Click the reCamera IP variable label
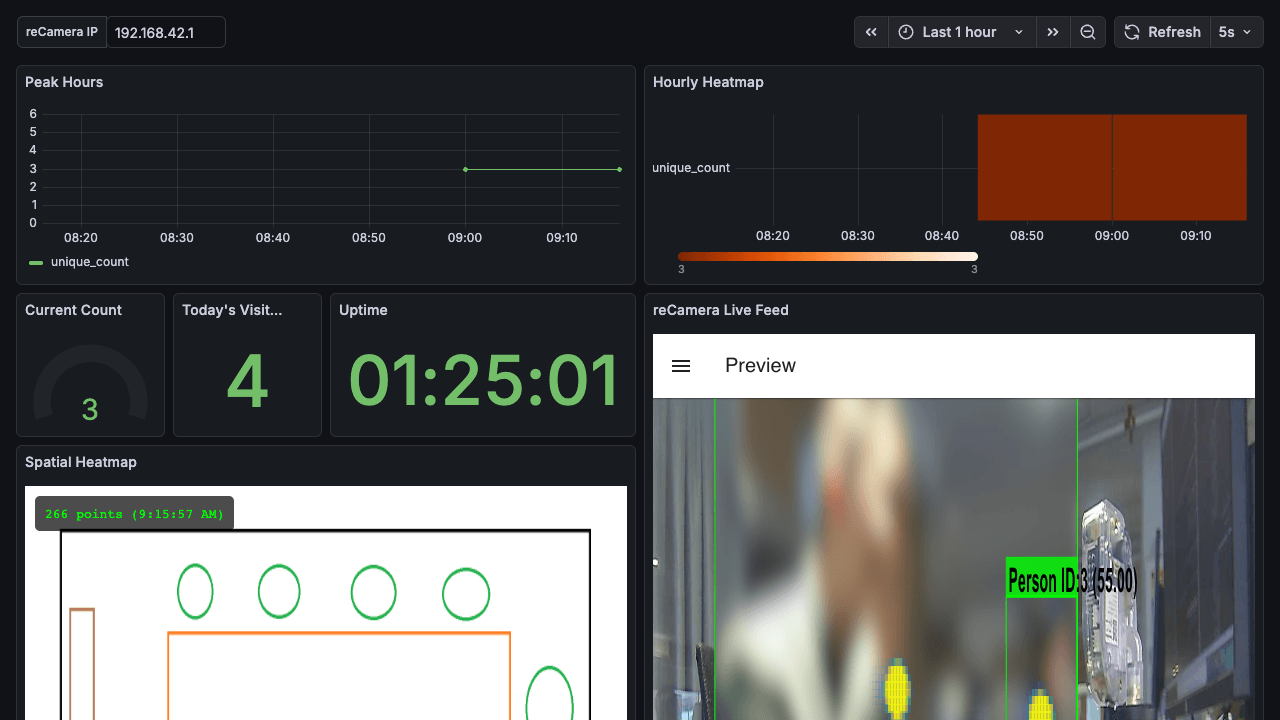 point(62,32)
